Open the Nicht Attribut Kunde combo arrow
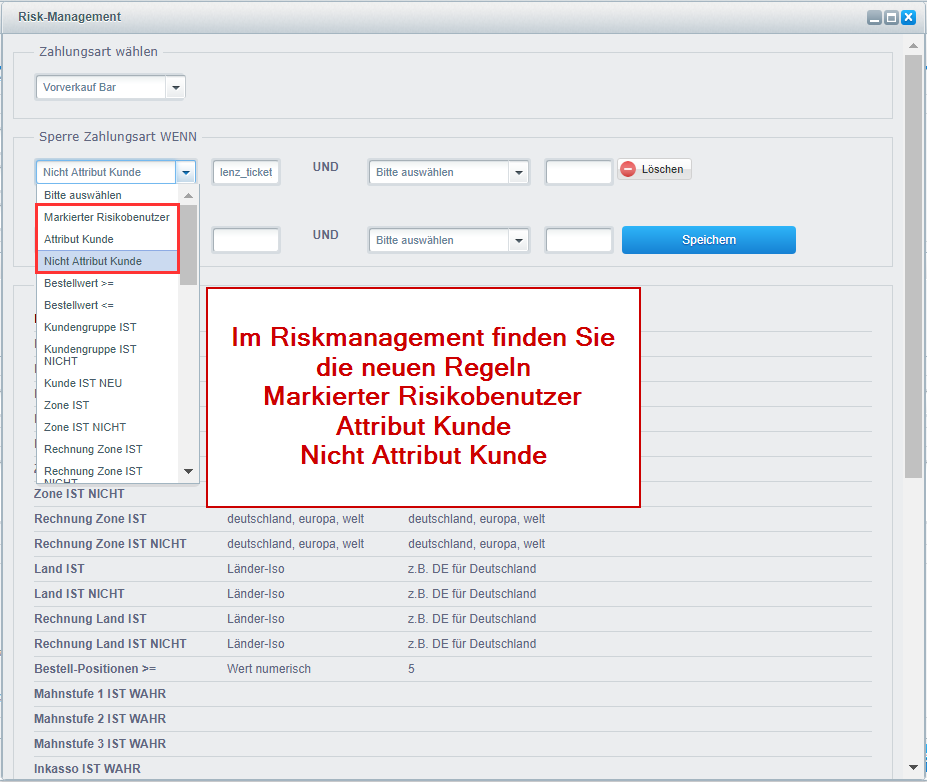 point(186,173)
